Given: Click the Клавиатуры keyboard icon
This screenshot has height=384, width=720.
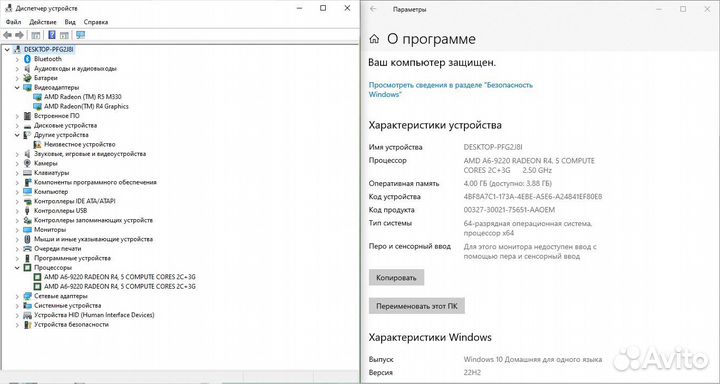Looking at the screenshot, I should tap(27, 173).
